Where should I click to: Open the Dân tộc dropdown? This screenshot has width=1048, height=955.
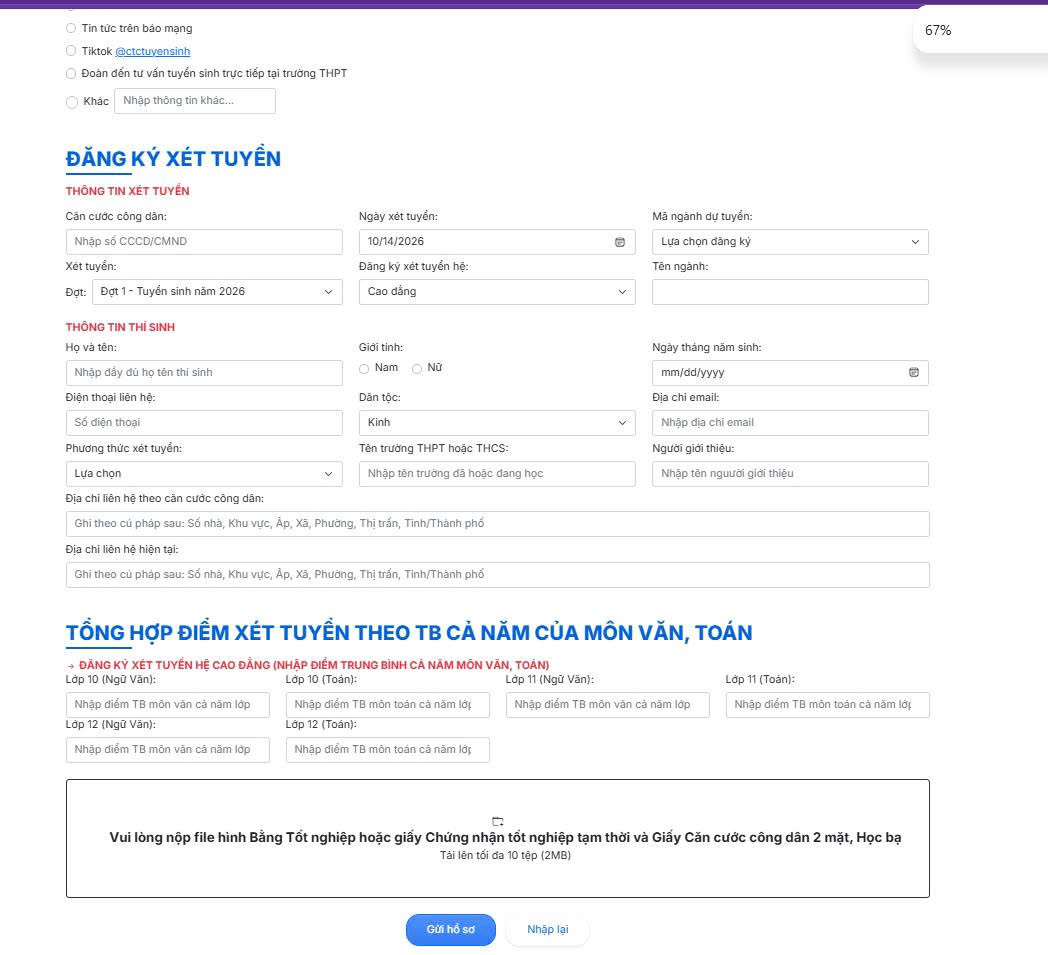click(497, 423)
